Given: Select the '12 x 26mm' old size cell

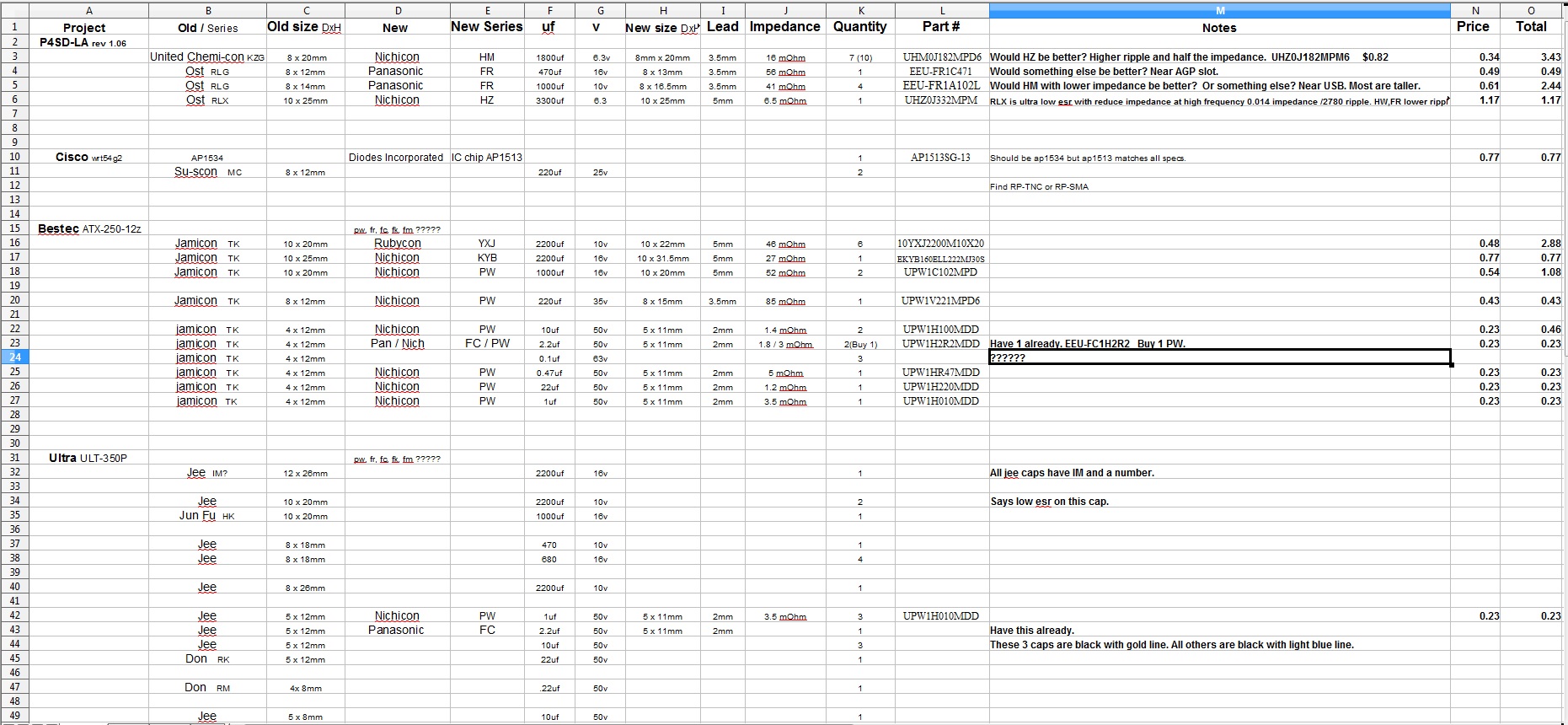Looking at the screenshot, I should 306,473.
